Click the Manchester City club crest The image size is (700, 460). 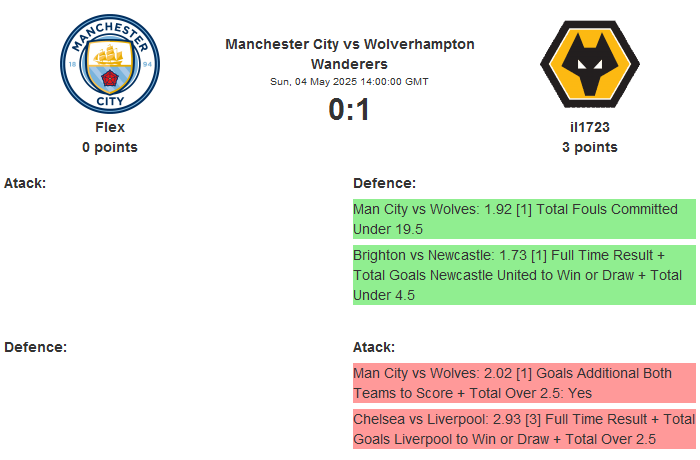pyautogui.click(x=110, y=62)
